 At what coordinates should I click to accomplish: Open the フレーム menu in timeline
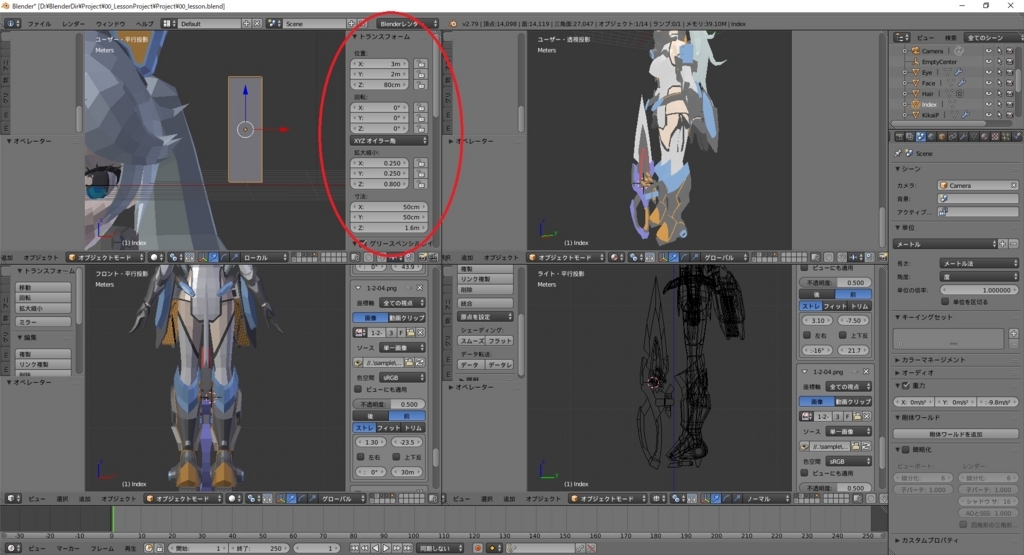point(102,548)
